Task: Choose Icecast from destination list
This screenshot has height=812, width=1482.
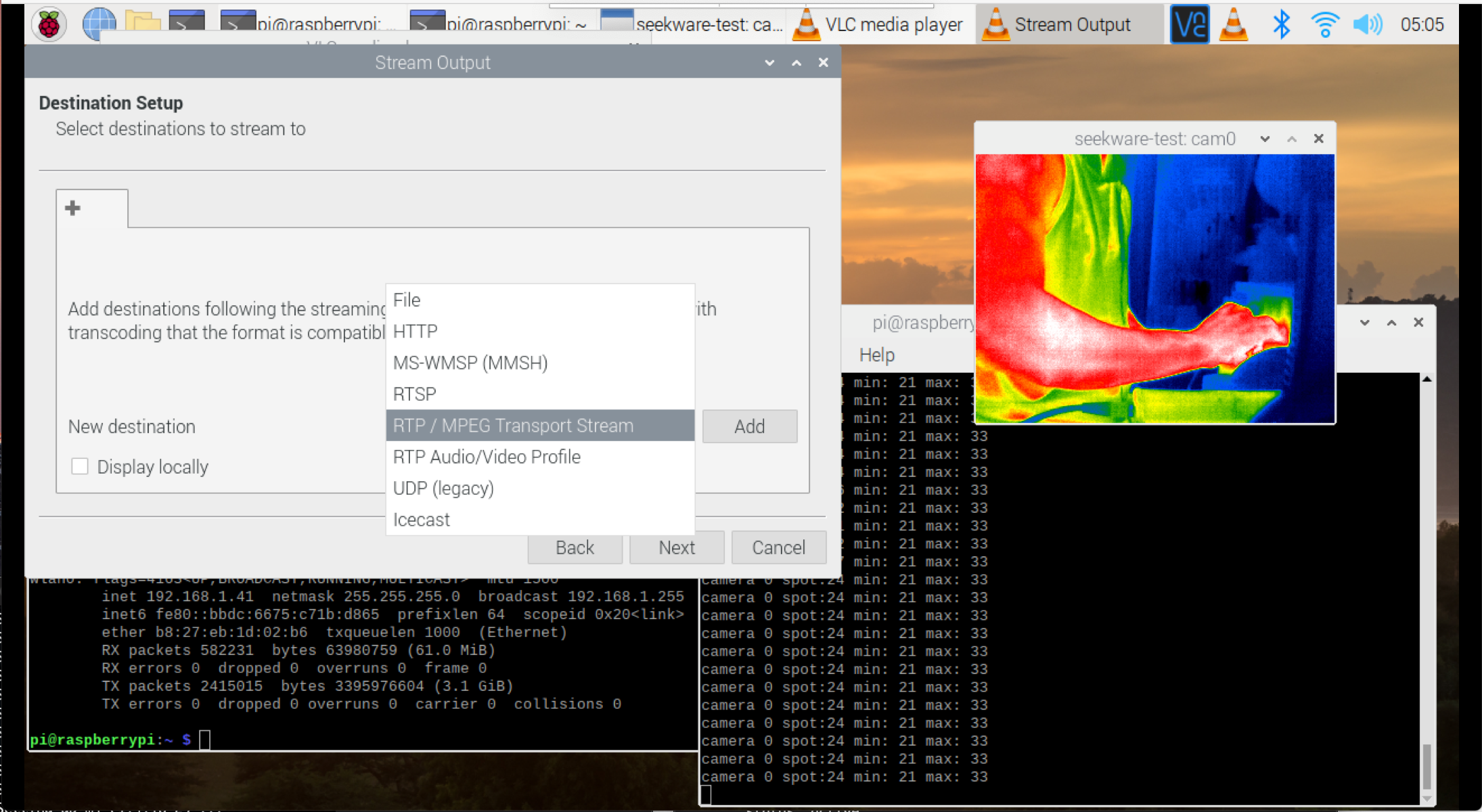Action: (x=540, y=520)
